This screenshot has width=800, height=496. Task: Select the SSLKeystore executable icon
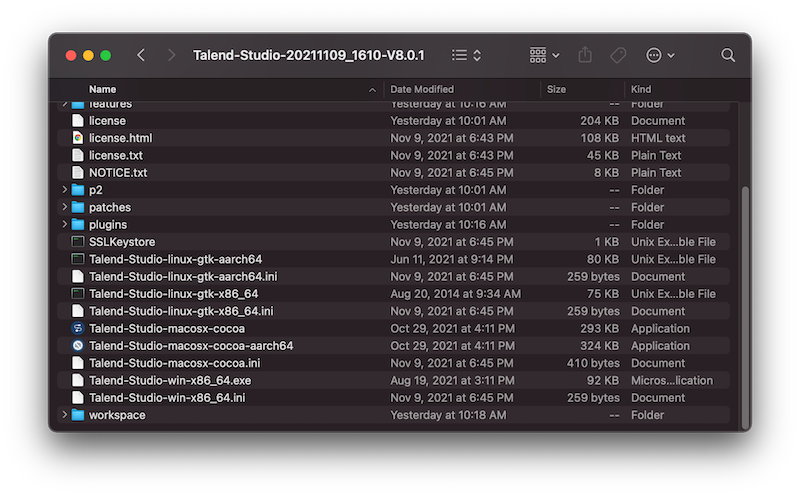point(78,242)
